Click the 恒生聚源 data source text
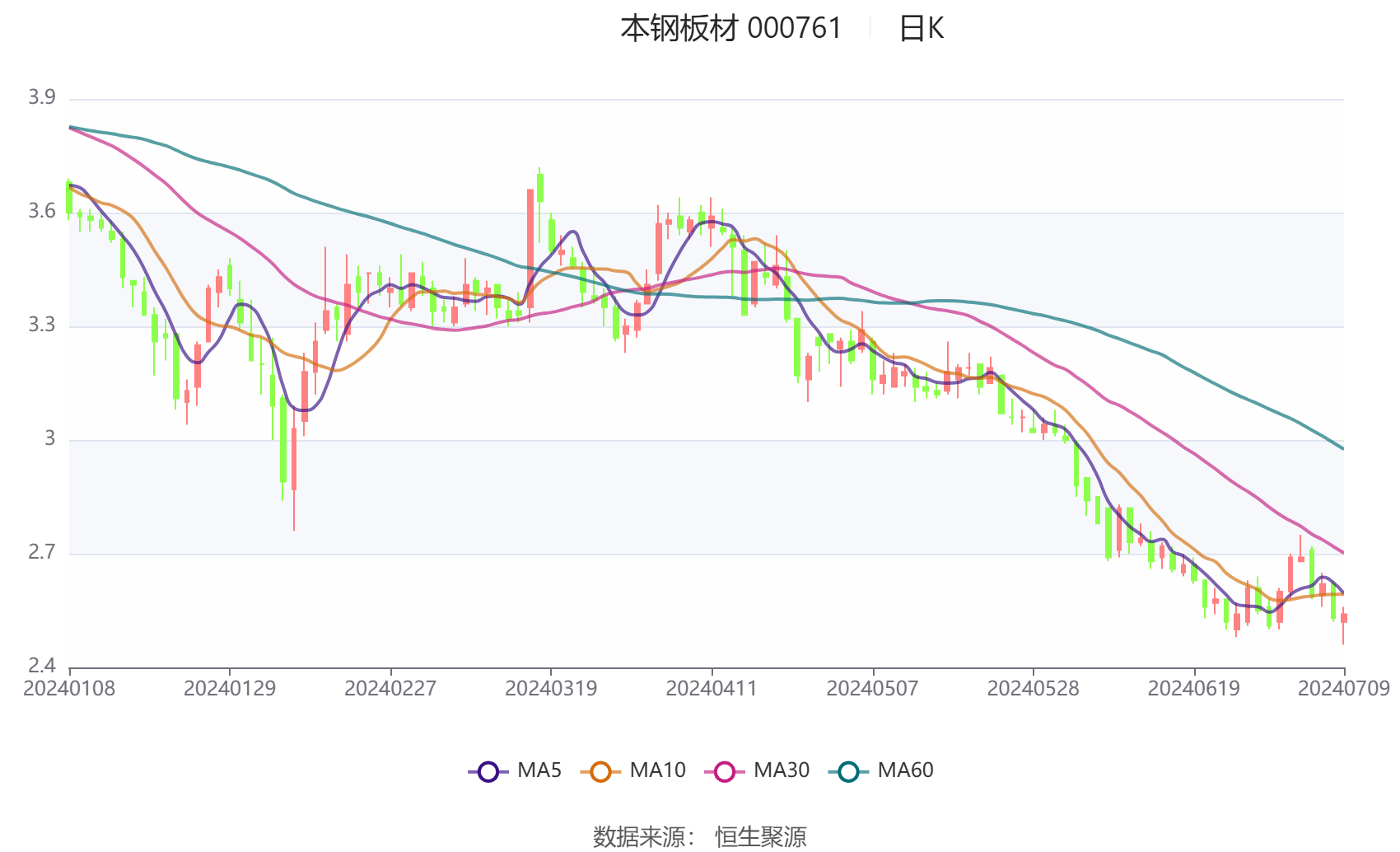The height and width of the screenshot is (852, 1400). click(761, 837)
